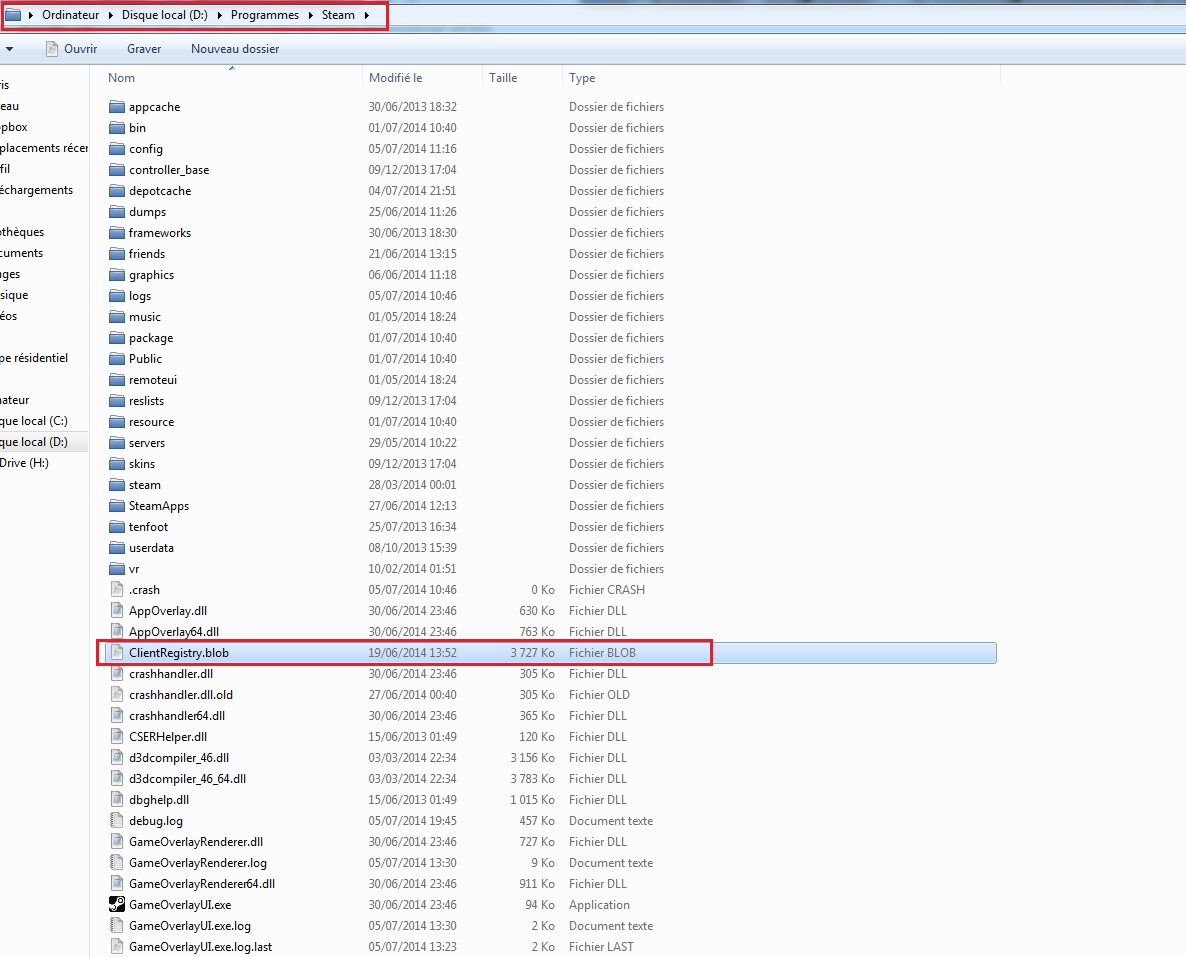Select the skins folder name
1186x957 pixels.
141,464
